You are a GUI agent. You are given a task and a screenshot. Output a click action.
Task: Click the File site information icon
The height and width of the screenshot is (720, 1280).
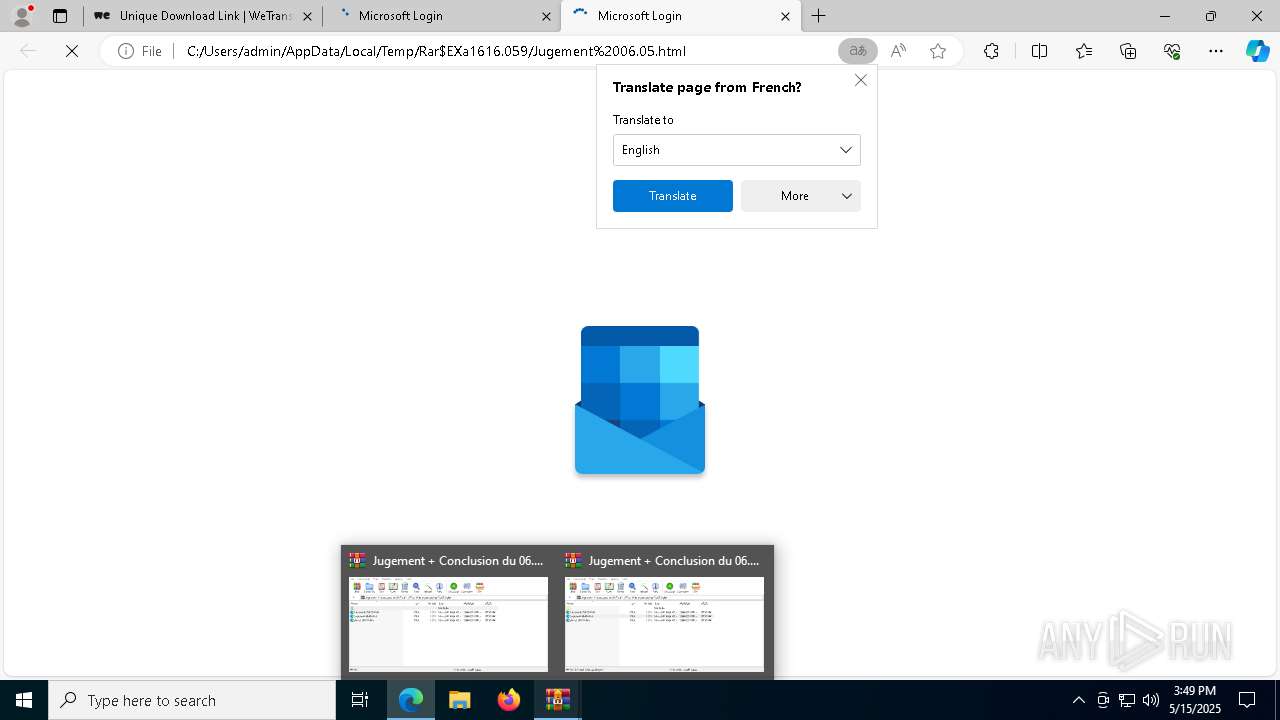tap(140, 51)
